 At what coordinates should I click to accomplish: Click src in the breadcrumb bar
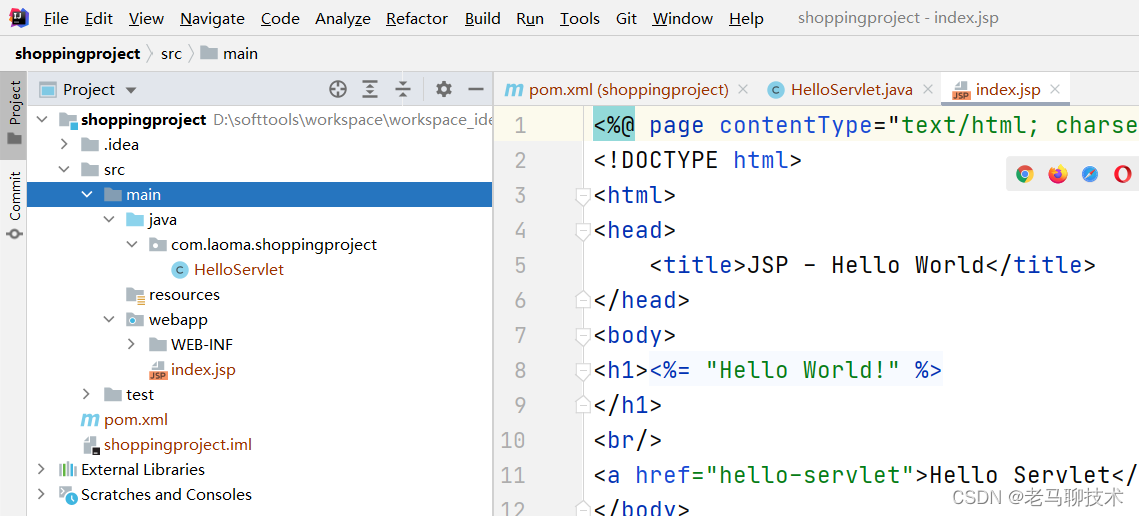171,54
